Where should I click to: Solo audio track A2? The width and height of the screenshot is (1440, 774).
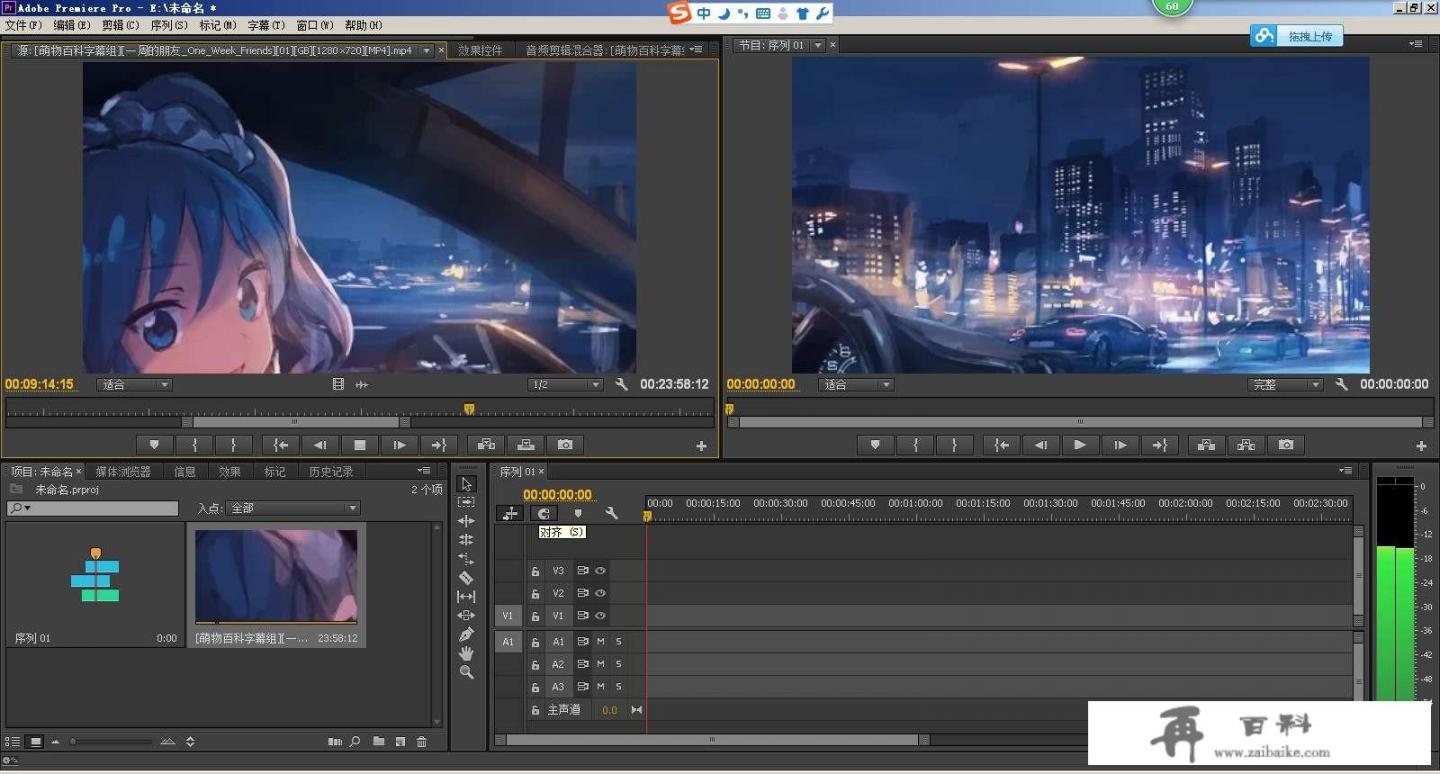click(x=618, y=664)
